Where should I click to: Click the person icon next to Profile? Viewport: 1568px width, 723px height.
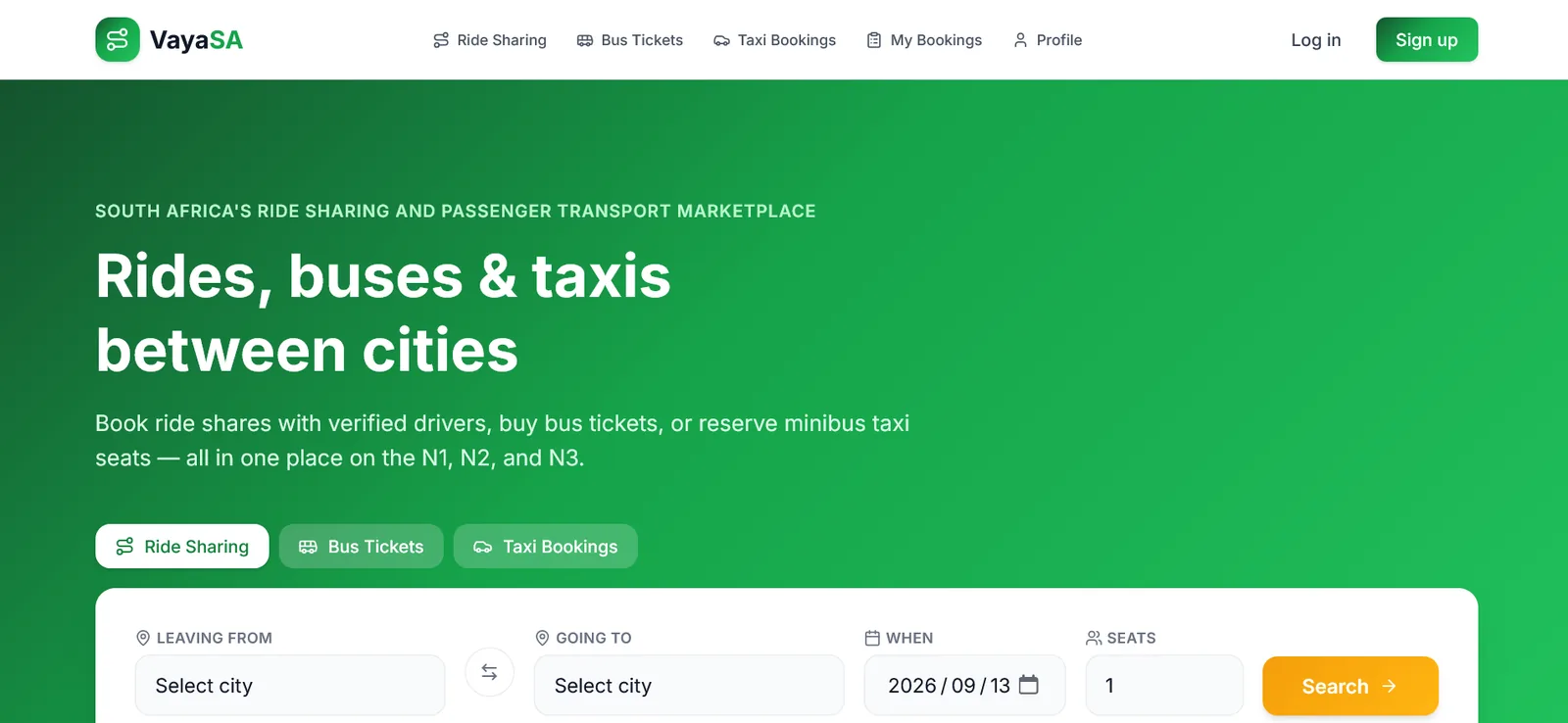pos(1020,40)
